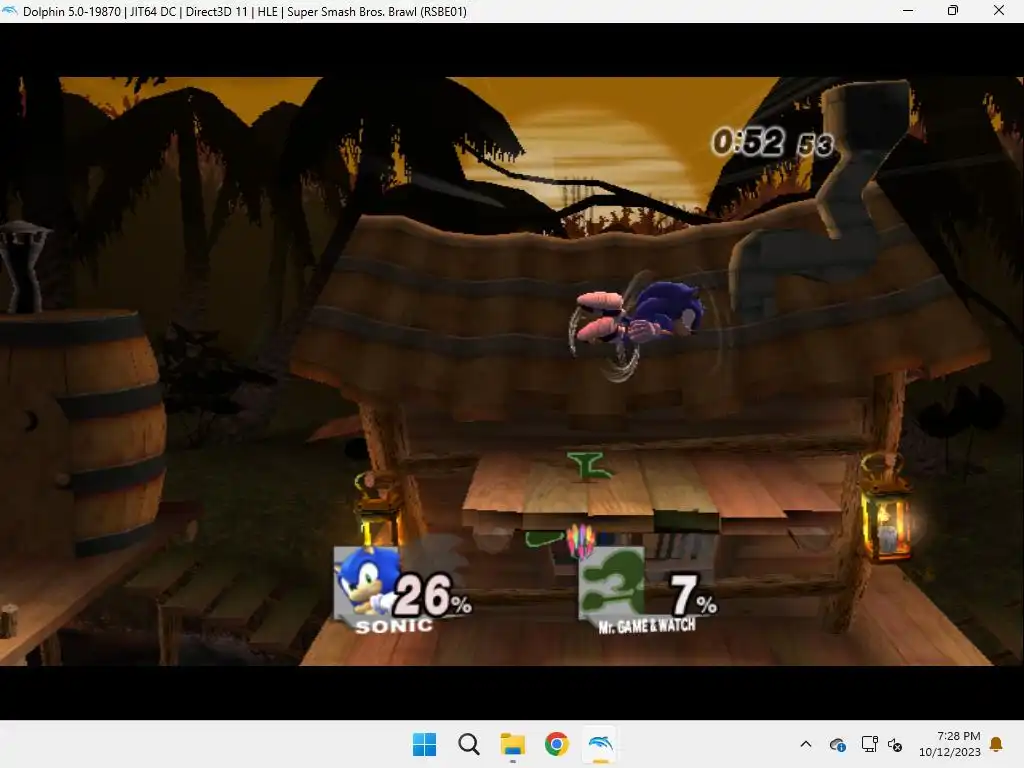Open taskbar Search

(x=468, y=744)
